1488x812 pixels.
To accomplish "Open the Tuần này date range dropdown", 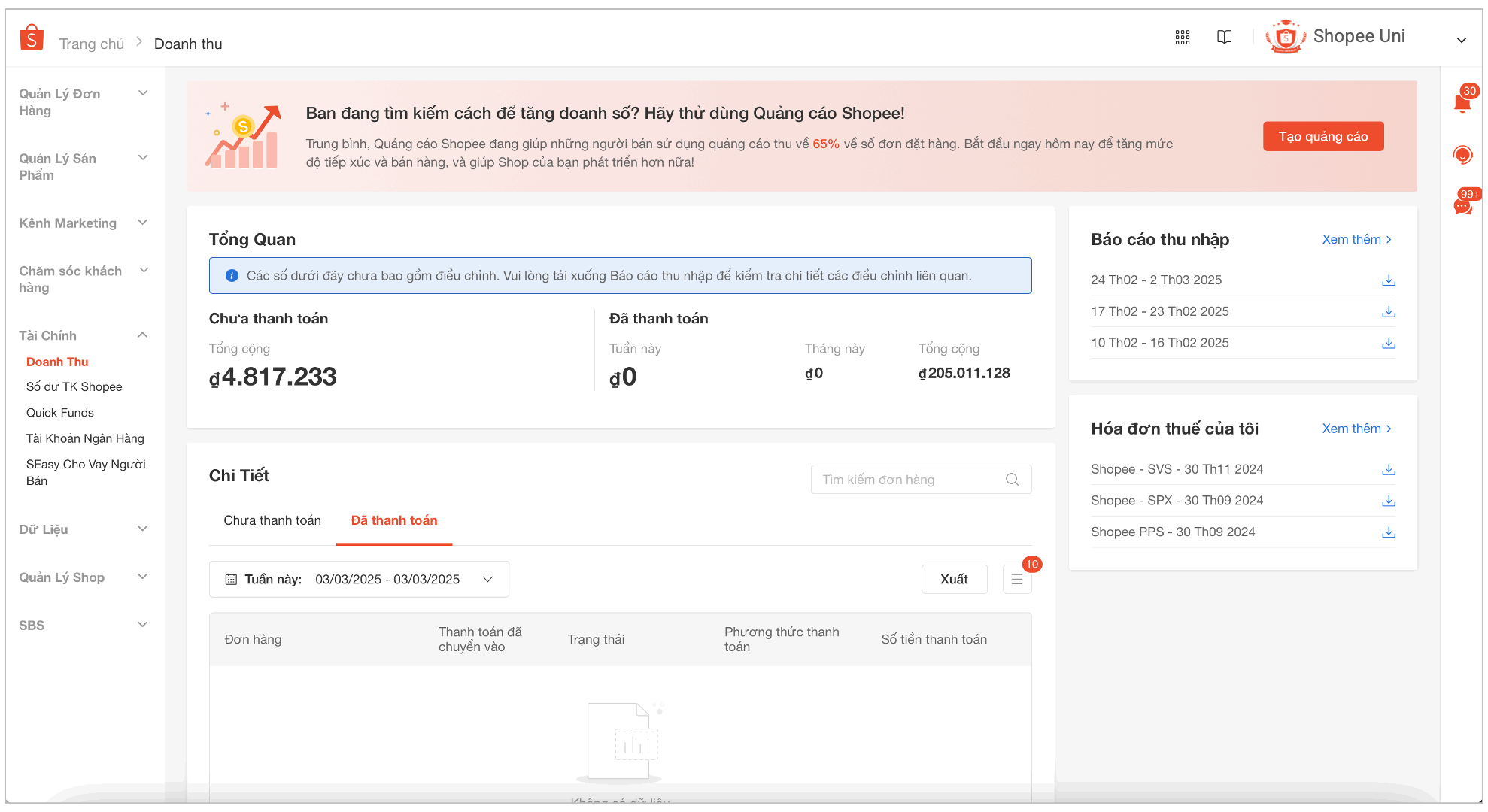I will click(359, 580).
